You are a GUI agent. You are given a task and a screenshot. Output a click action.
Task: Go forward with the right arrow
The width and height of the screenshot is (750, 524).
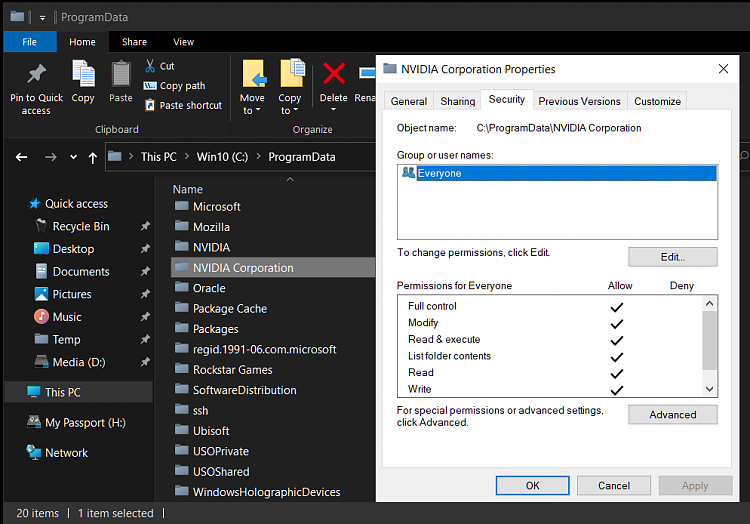coord(50,157)
